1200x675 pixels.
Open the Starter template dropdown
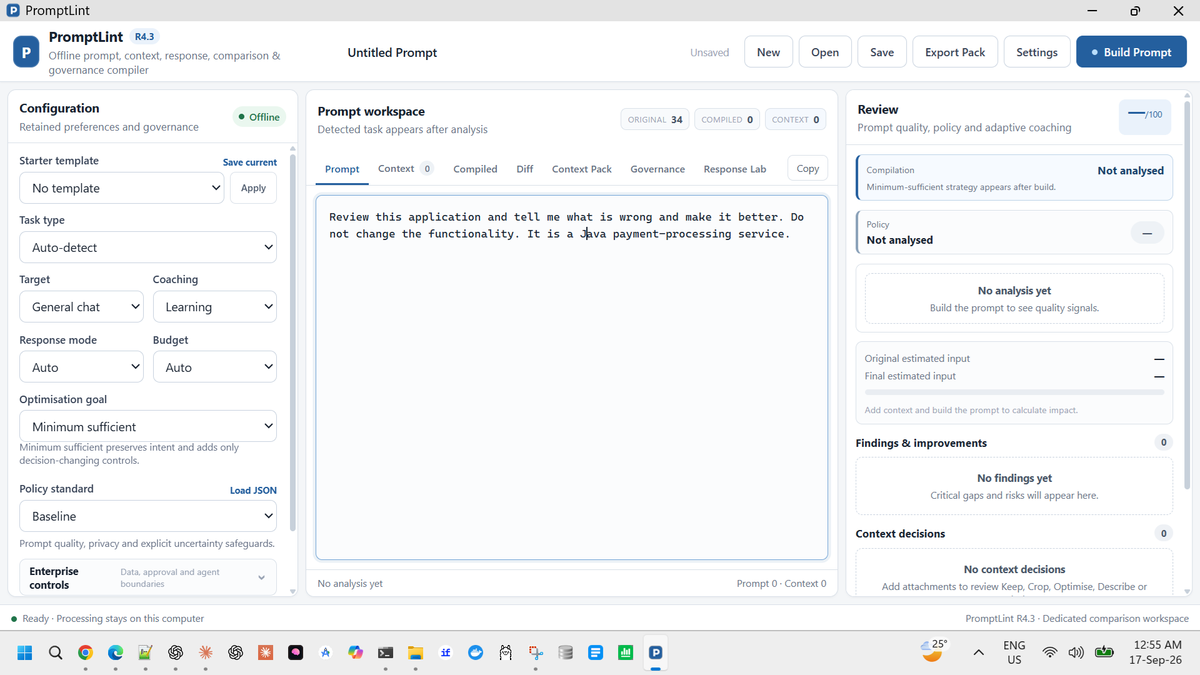[124, 188]
